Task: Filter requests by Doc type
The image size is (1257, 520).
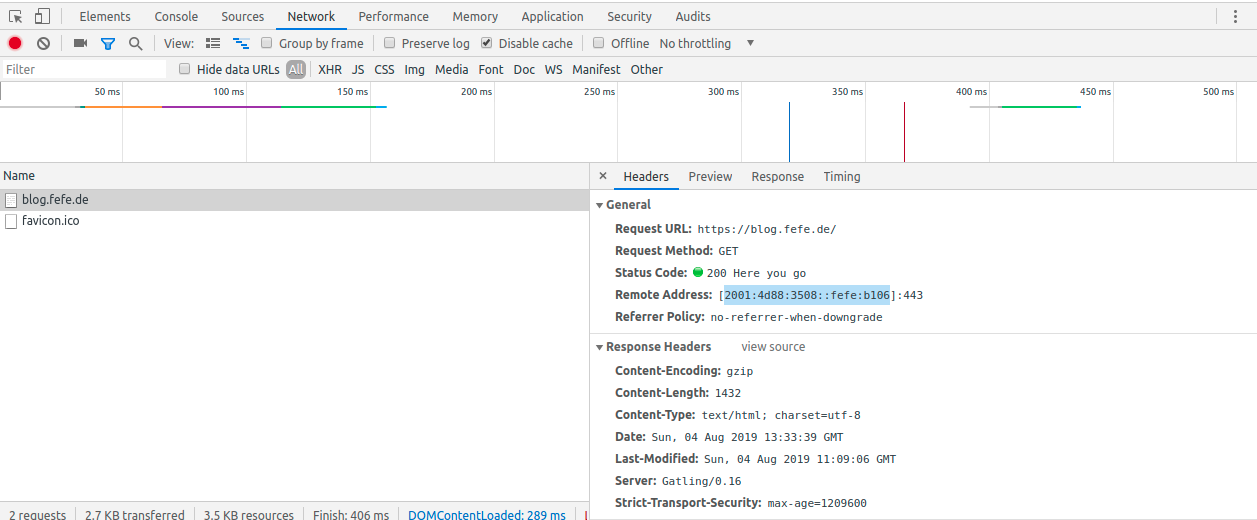Action: 524,69
